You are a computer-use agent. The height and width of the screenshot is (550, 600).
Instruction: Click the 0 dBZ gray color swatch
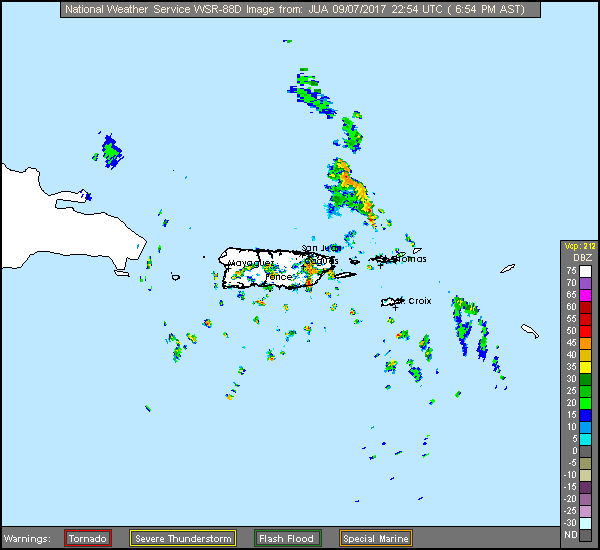[x=585, y=451]
